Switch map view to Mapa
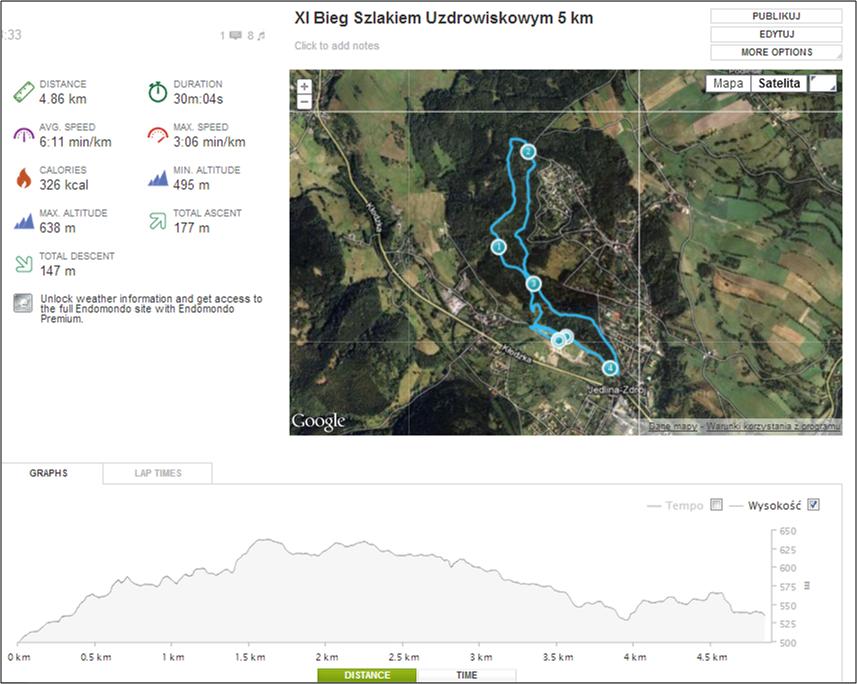 [727, 84]
